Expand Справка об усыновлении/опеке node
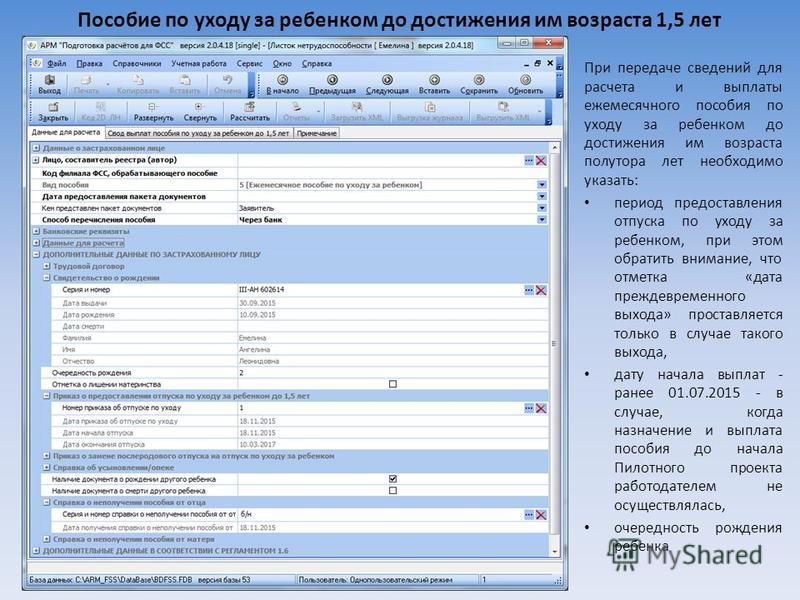800x600 pixels. click(46, 467)
